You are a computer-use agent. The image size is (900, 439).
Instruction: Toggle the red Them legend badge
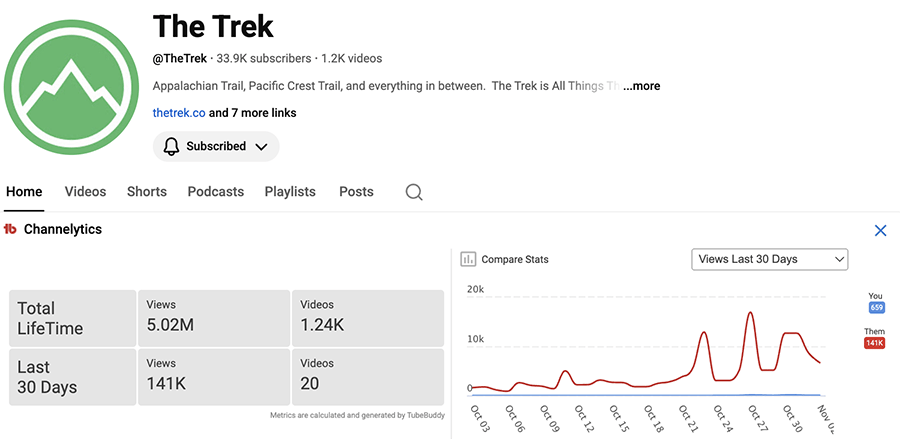click(x=875, y=343)
